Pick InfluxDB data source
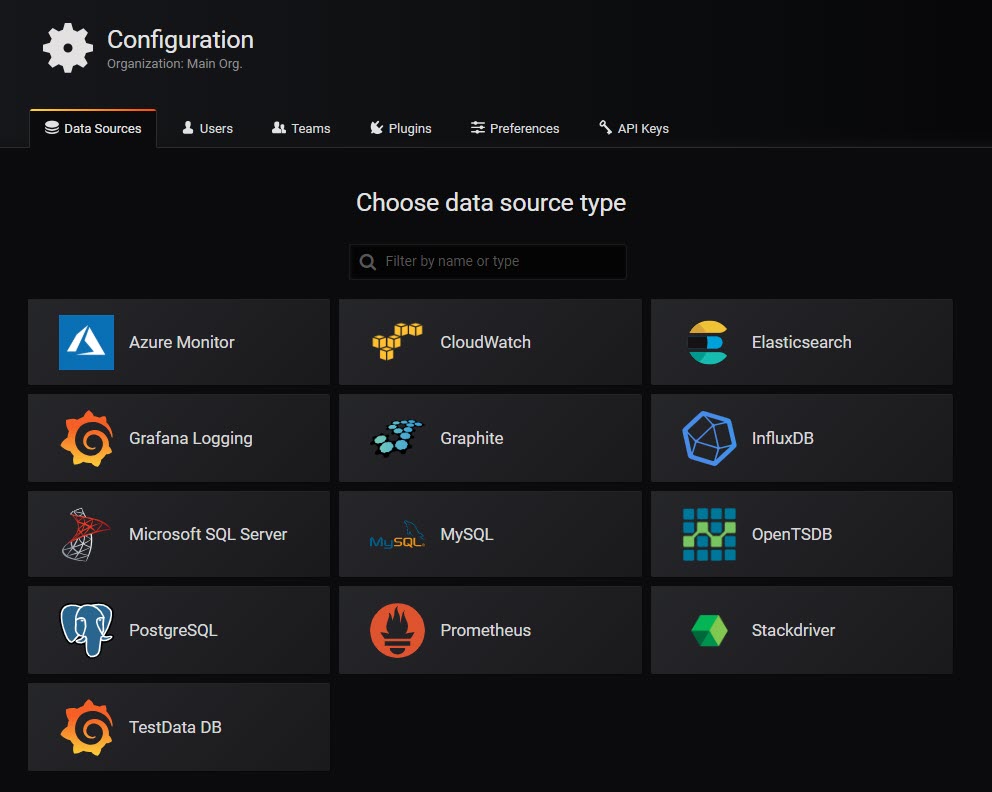 click(x=802, y=438)
